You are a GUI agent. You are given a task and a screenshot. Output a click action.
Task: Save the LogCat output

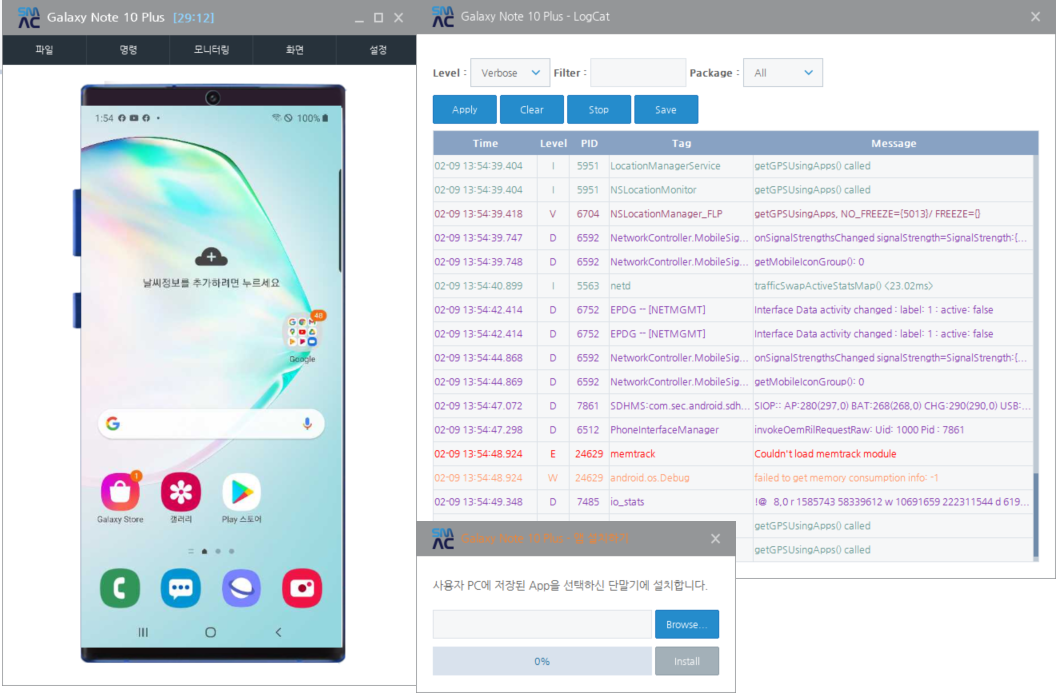(x=666, y=110)
